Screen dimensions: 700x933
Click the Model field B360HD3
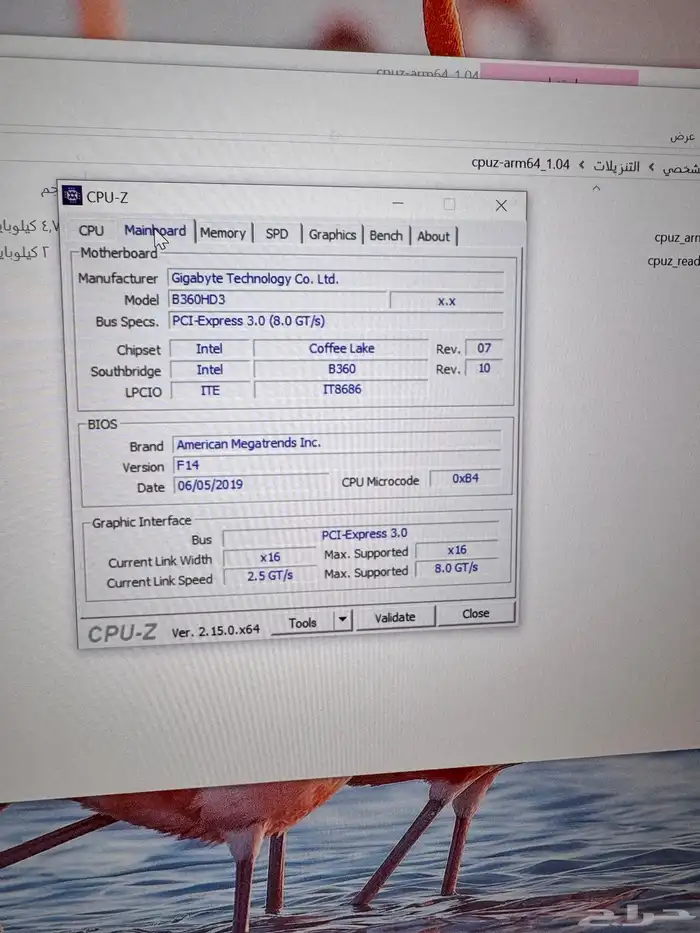[x=277, y=299]
